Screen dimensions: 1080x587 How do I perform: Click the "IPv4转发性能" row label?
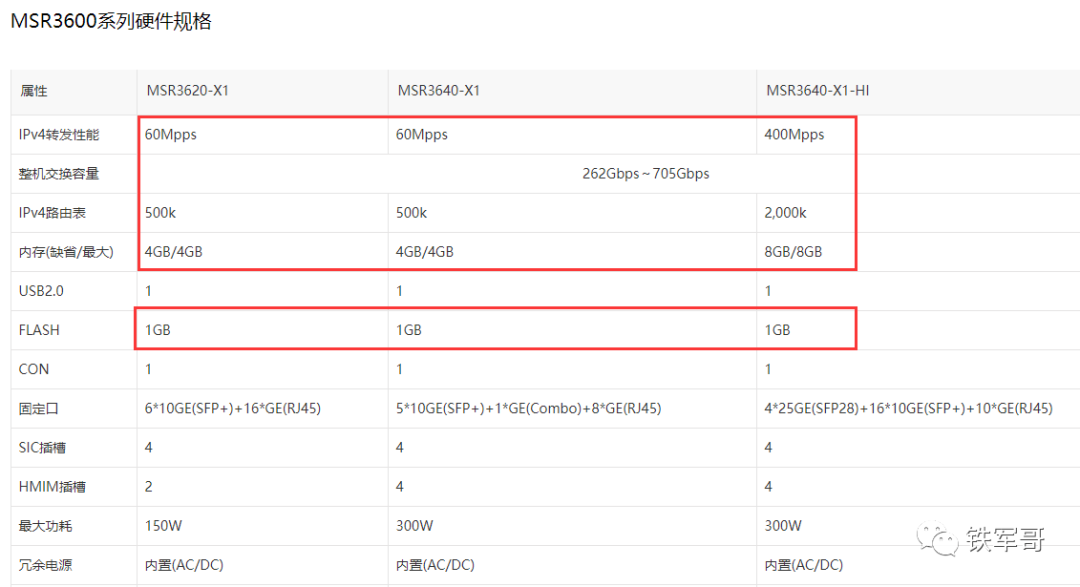[59, 135]
